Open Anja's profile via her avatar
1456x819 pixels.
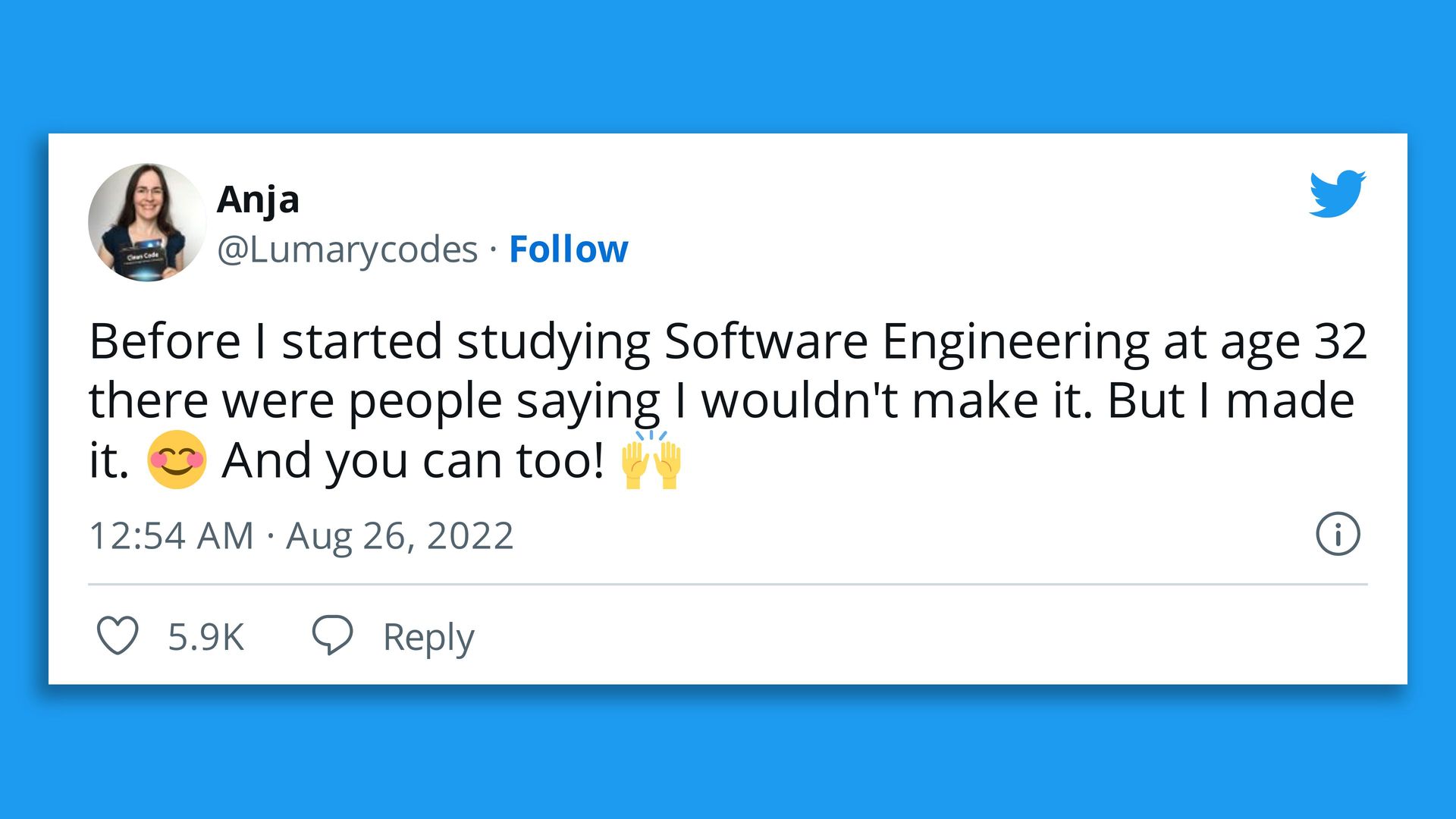pos(146,220)
